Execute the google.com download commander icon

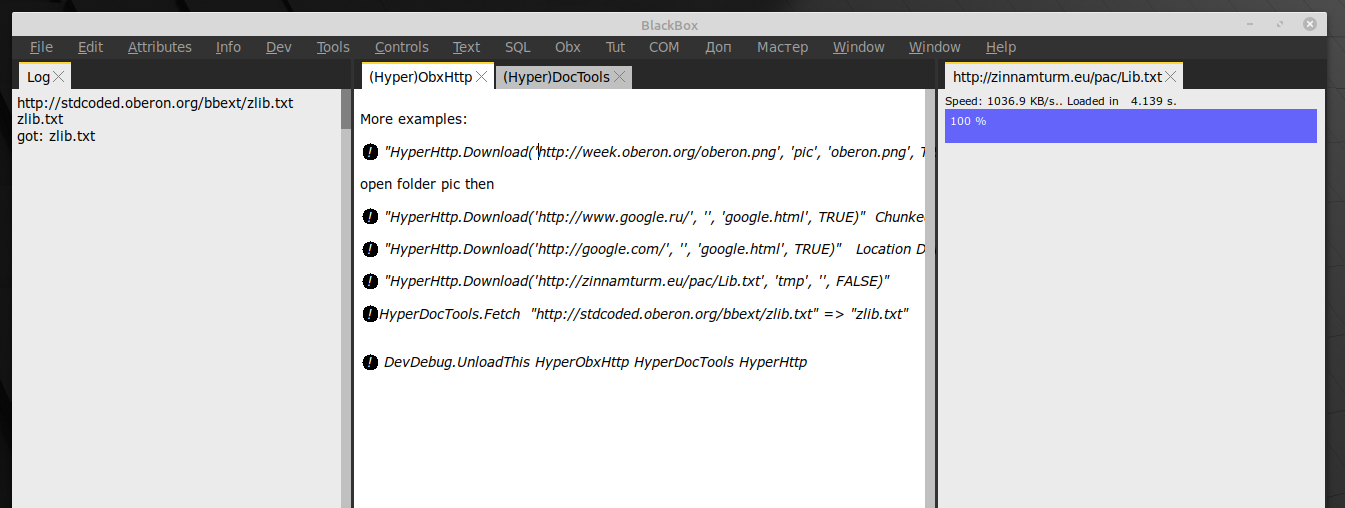coord(370,249)
